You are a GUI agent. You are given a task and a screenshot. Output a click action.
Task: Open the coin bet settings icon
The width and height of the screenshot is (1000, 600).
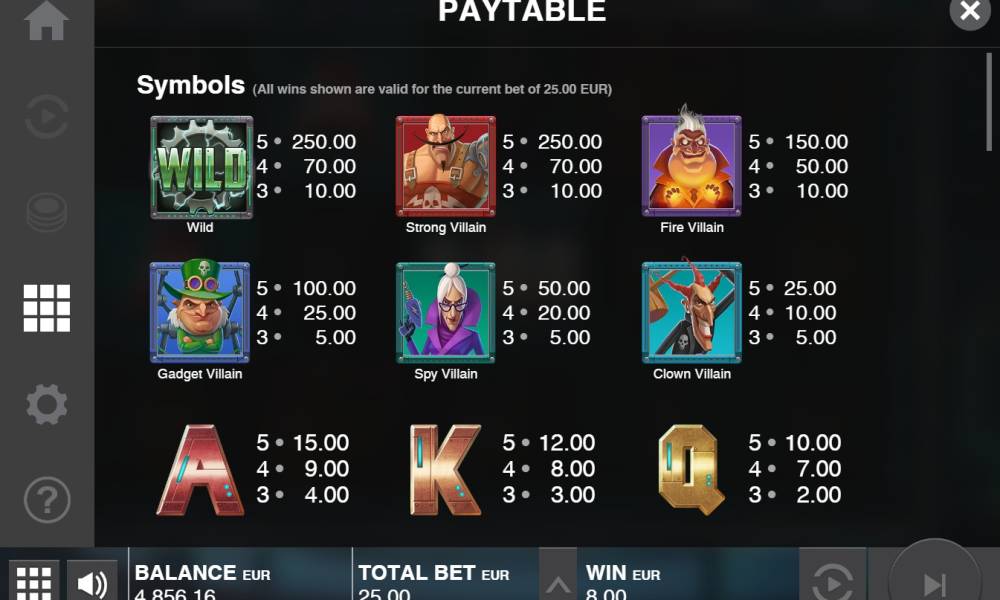(x=47, y=212)
